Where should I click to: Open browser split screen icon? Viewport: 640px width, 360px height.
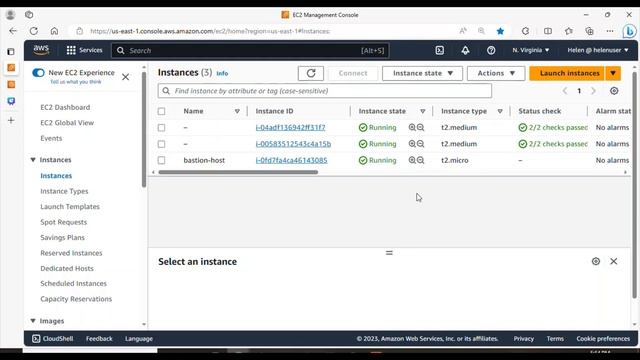point(548,31)
